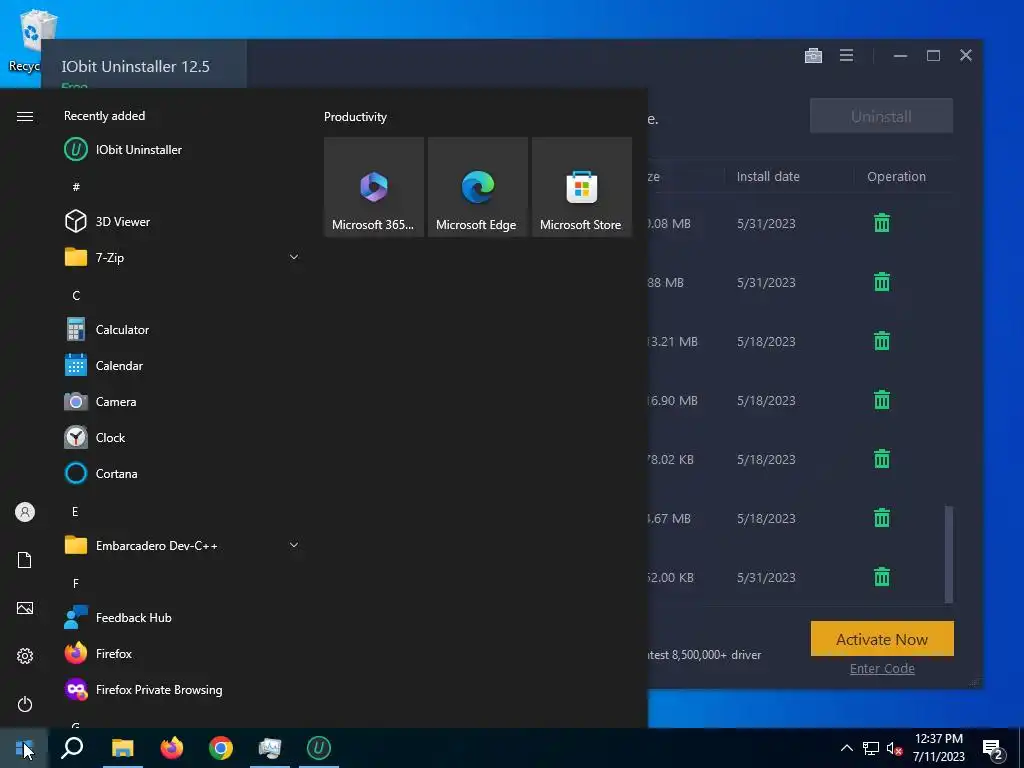Launch 3D Viewer from the app list
This screenshot has width=1024, height=768.
pyautogui.click(x=181, y=221)
